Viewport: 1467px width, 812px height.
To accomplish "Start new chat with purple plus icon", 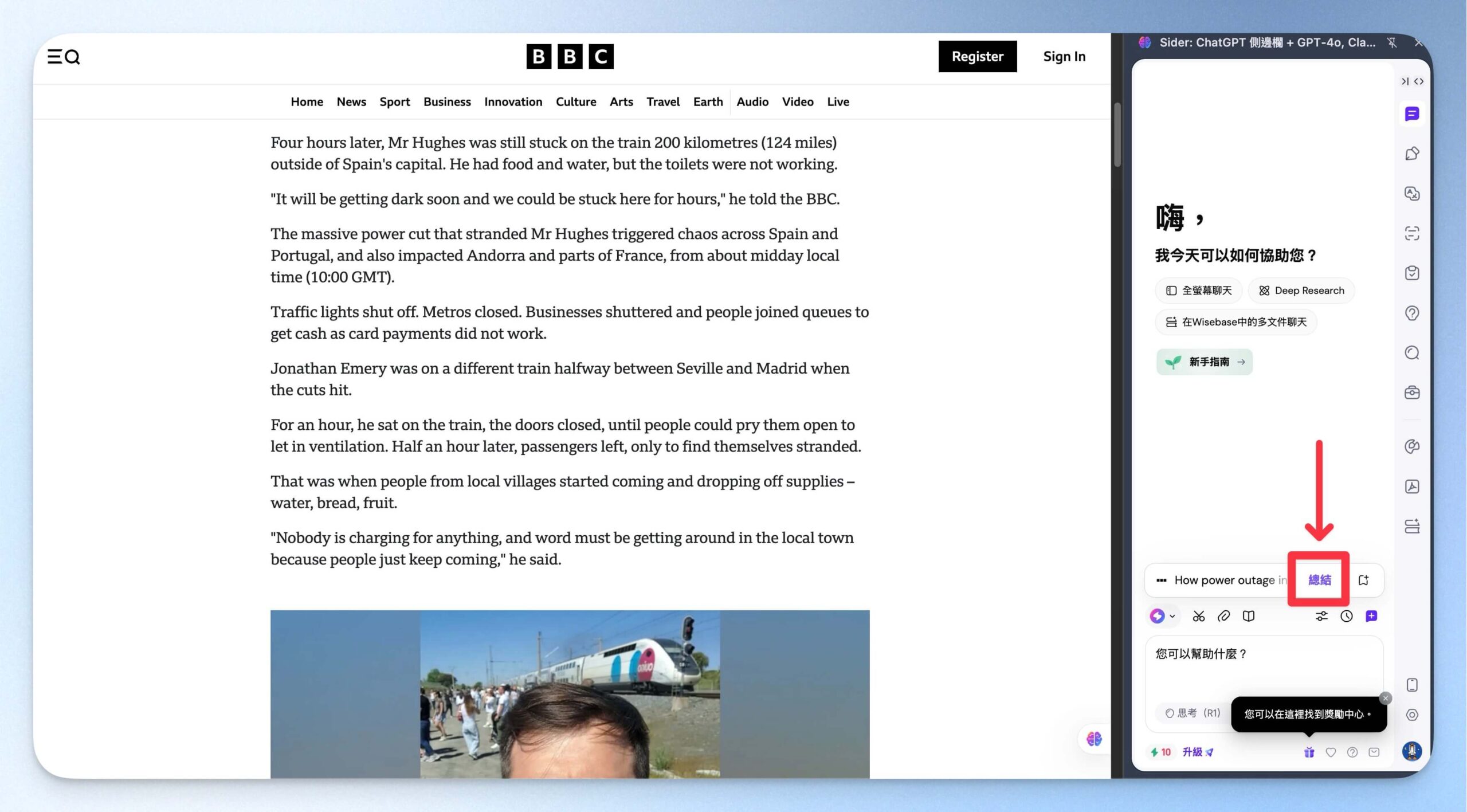I will [1371, 616].
